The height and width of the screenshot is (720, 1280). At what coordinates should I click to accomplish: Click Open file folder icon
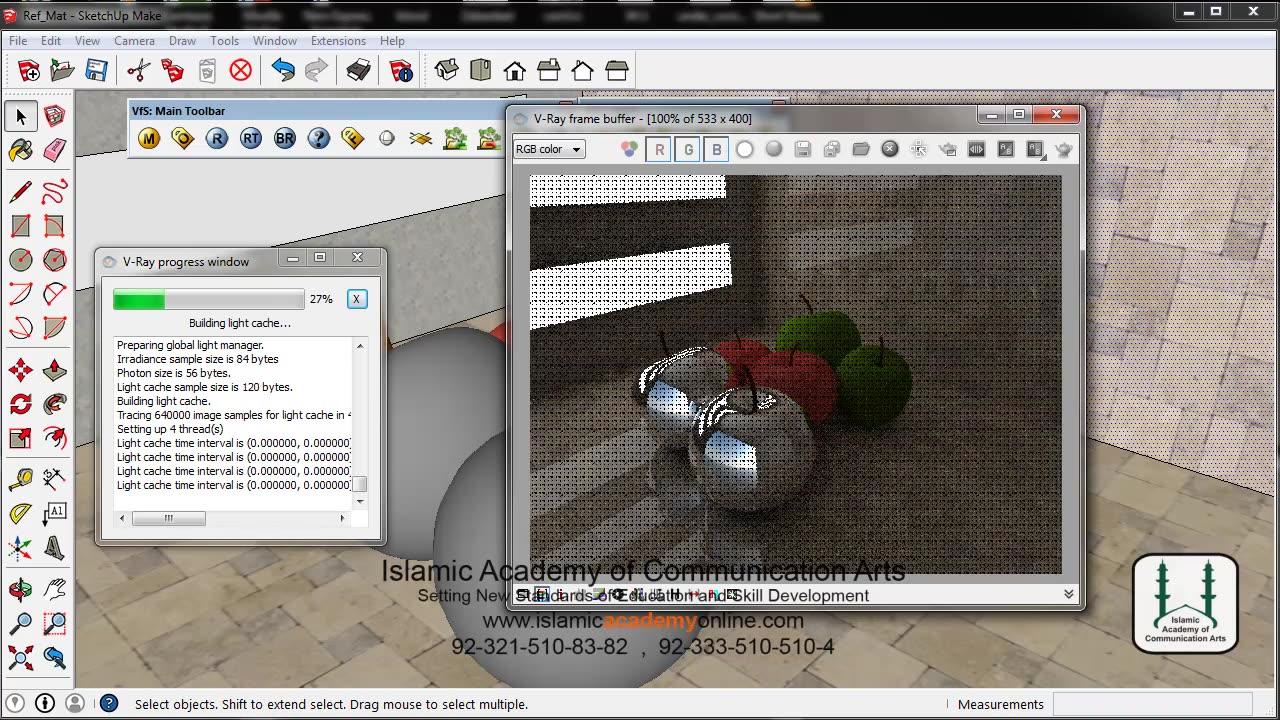pyautogui.click(x=63, y=70)
